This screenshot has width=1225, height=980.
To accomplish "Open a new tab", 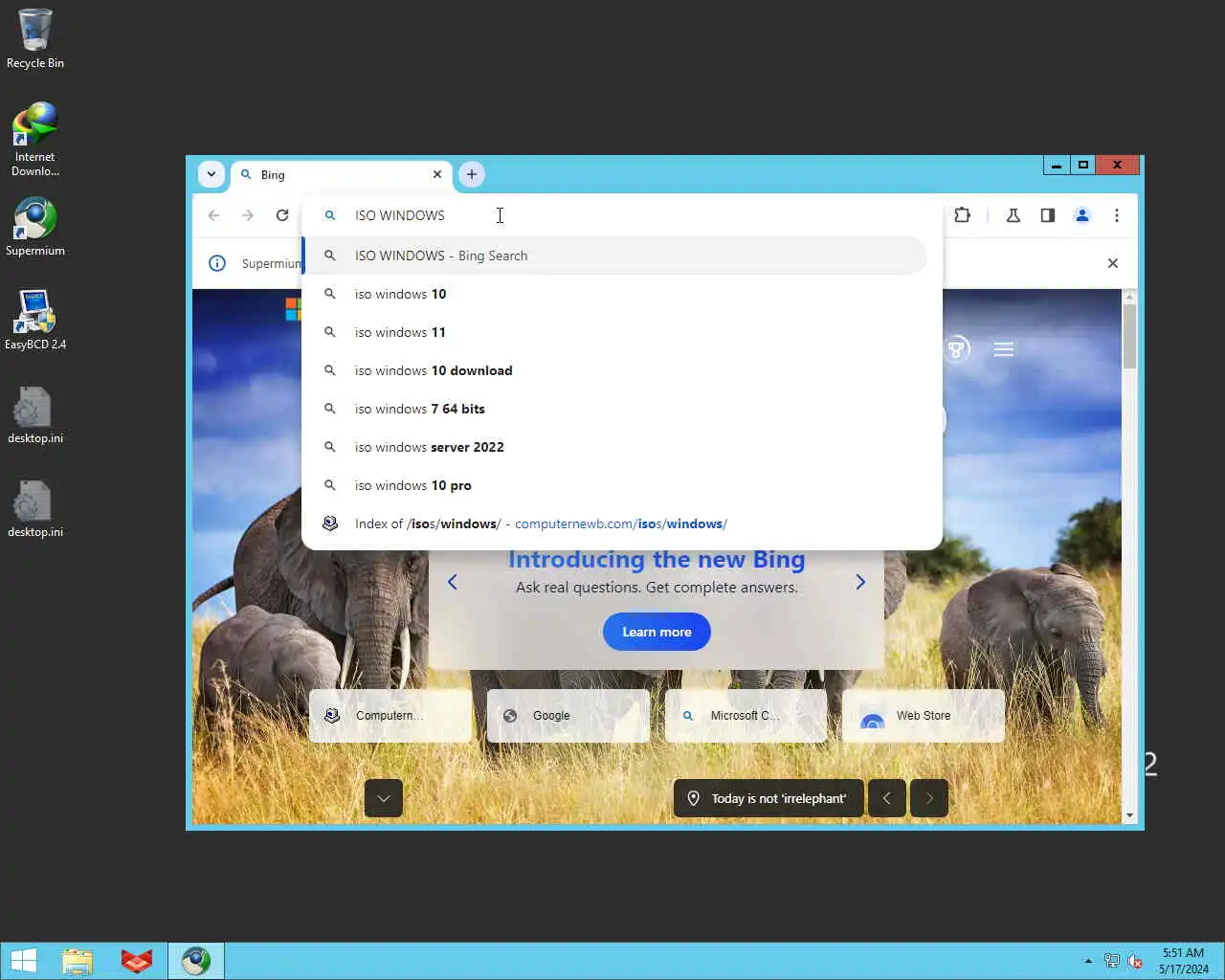I will 471,174.
